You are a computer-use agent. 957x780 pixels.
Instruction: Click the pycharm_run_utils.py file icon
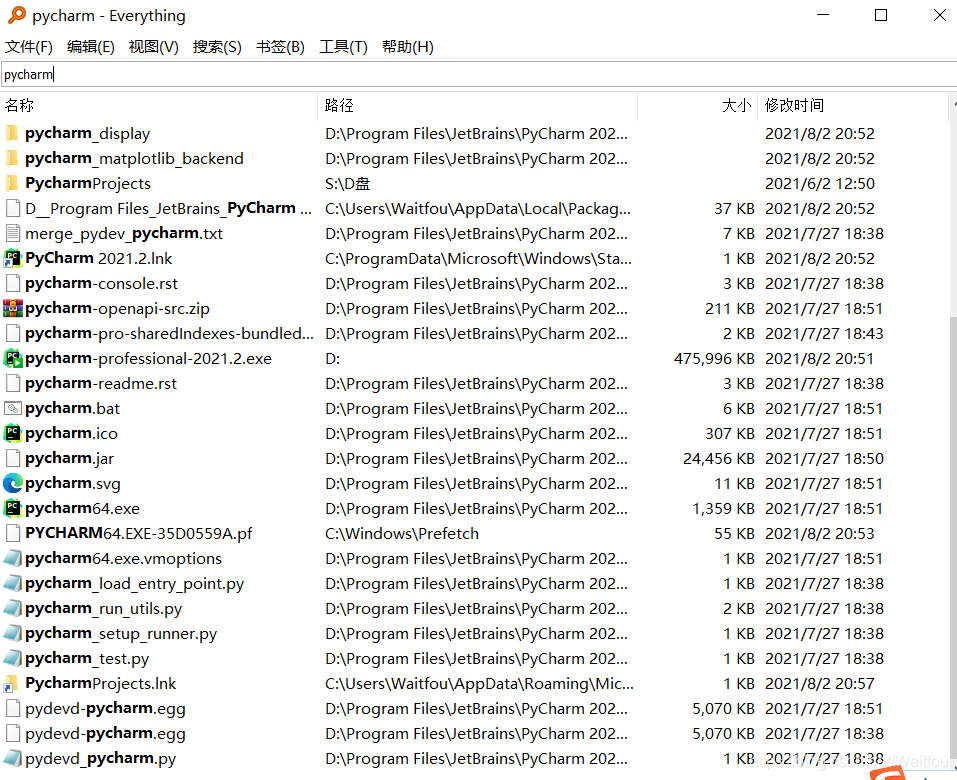pyautogui.click(x=12, y=608)
